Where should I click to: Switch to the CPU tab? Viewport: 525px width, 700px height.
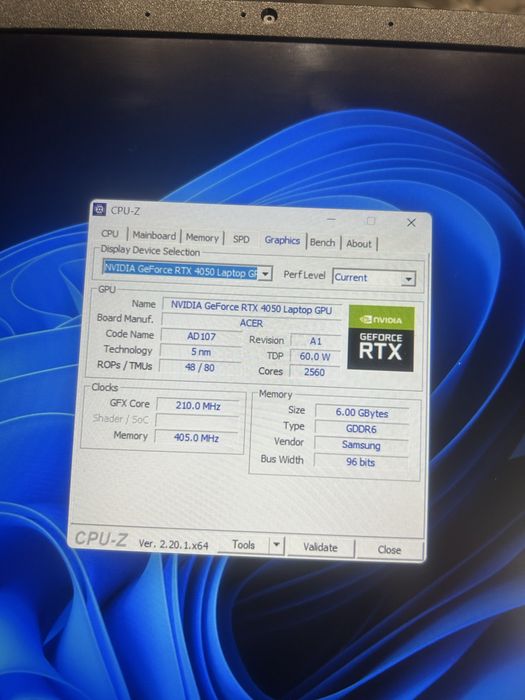110,234
